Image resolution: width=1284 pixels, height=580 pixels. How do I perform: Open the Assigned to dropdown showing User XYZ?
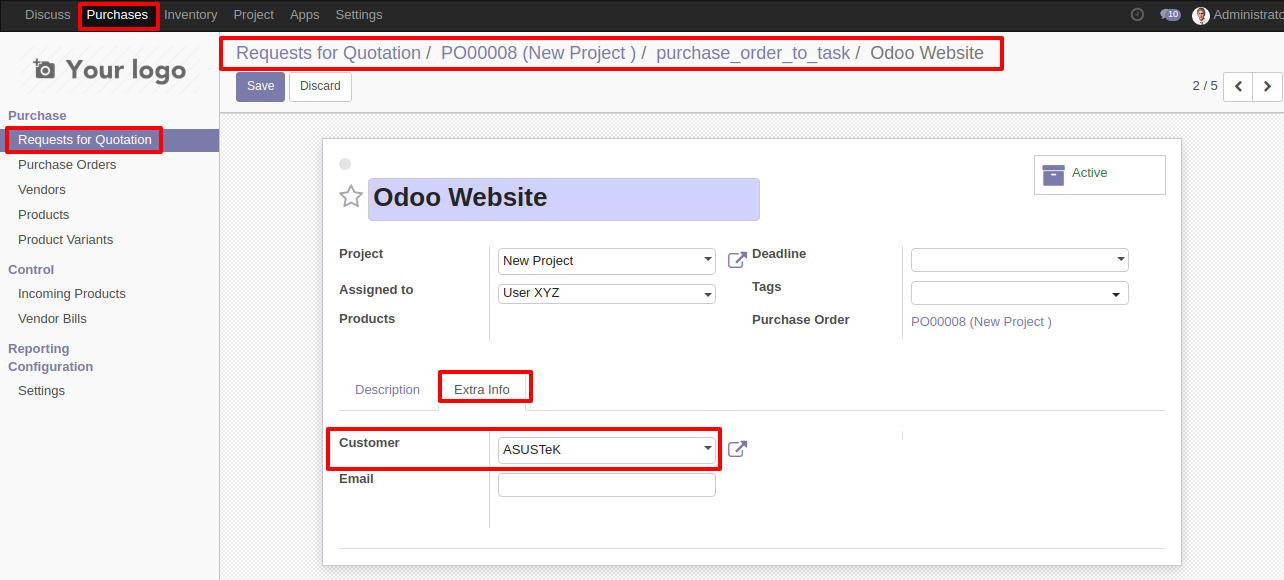pos(607,293)
